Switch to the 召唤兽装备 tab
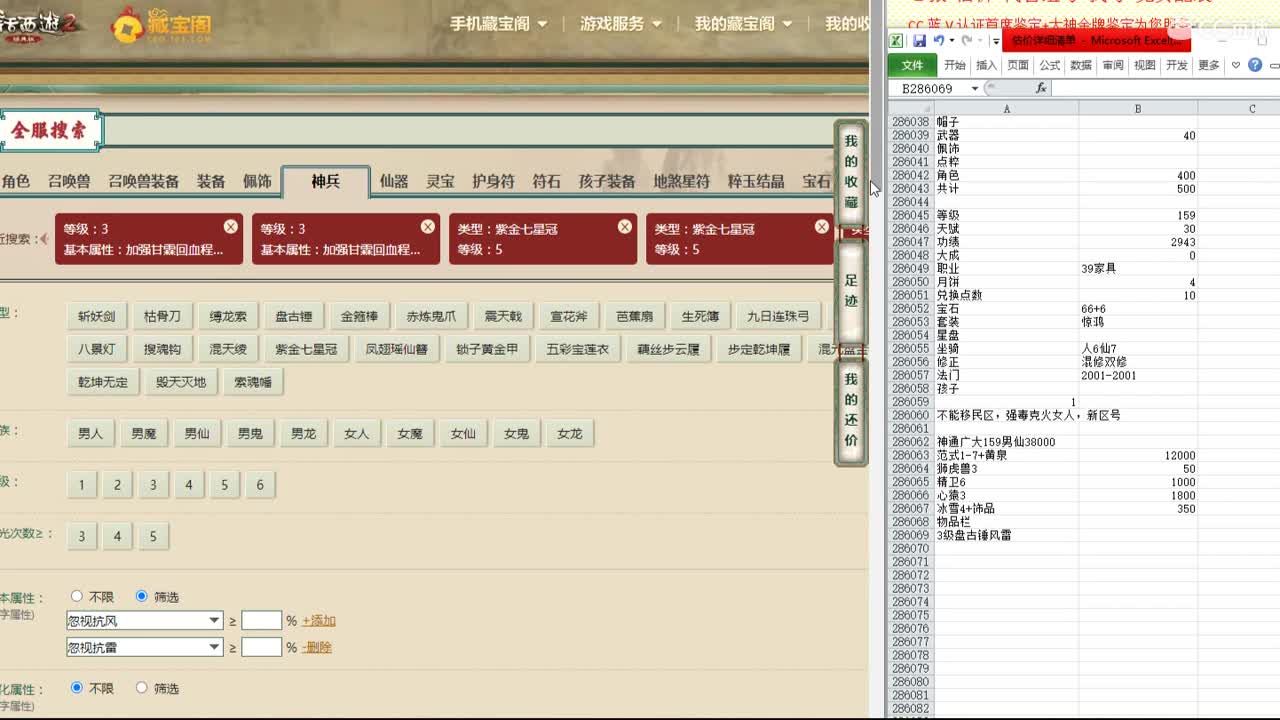1280x720 pixels. point(144,181)
